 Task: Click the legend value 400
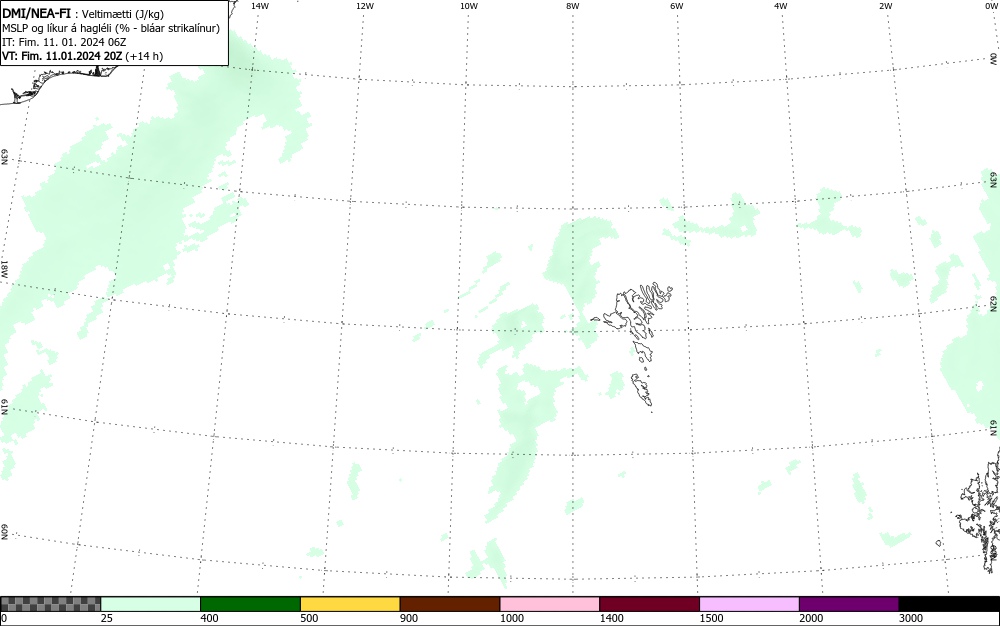(x=209, y=618)
